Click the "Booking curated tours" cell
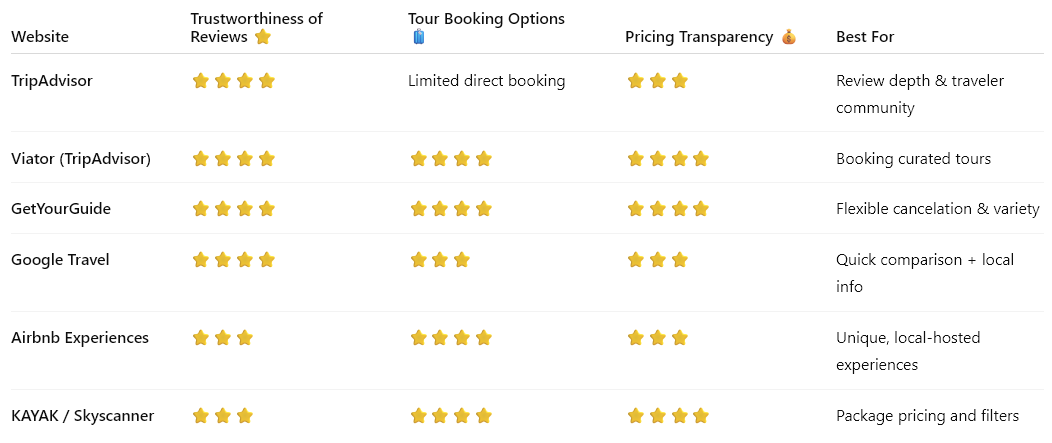This screenshot has width=1052, height=443. pos(913,159)
